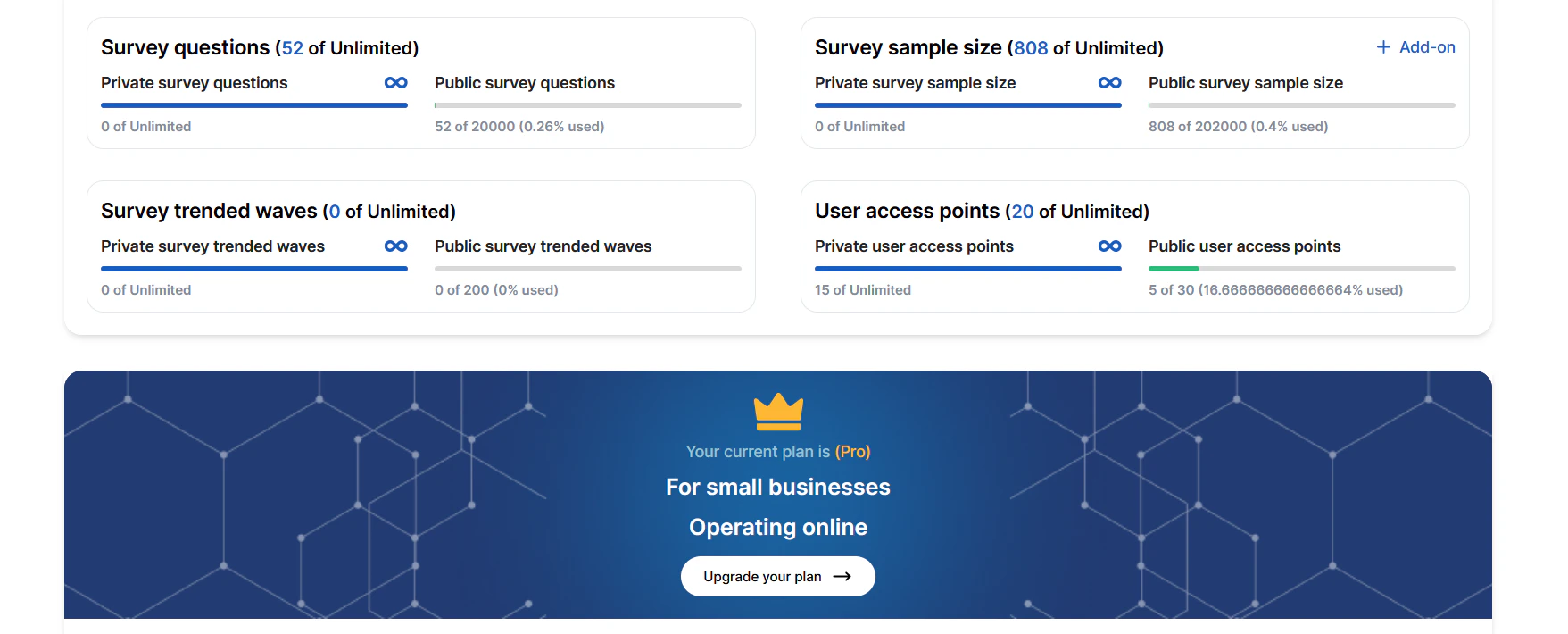Expand the Survey trended waves card
This screenshot has width=1568, height=634.
coord(277,211)
